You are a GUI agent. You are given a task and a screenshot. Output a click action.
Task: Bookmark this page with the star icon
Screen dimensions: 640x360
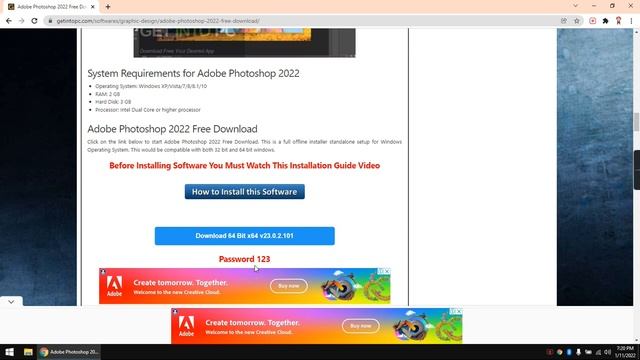576,21
